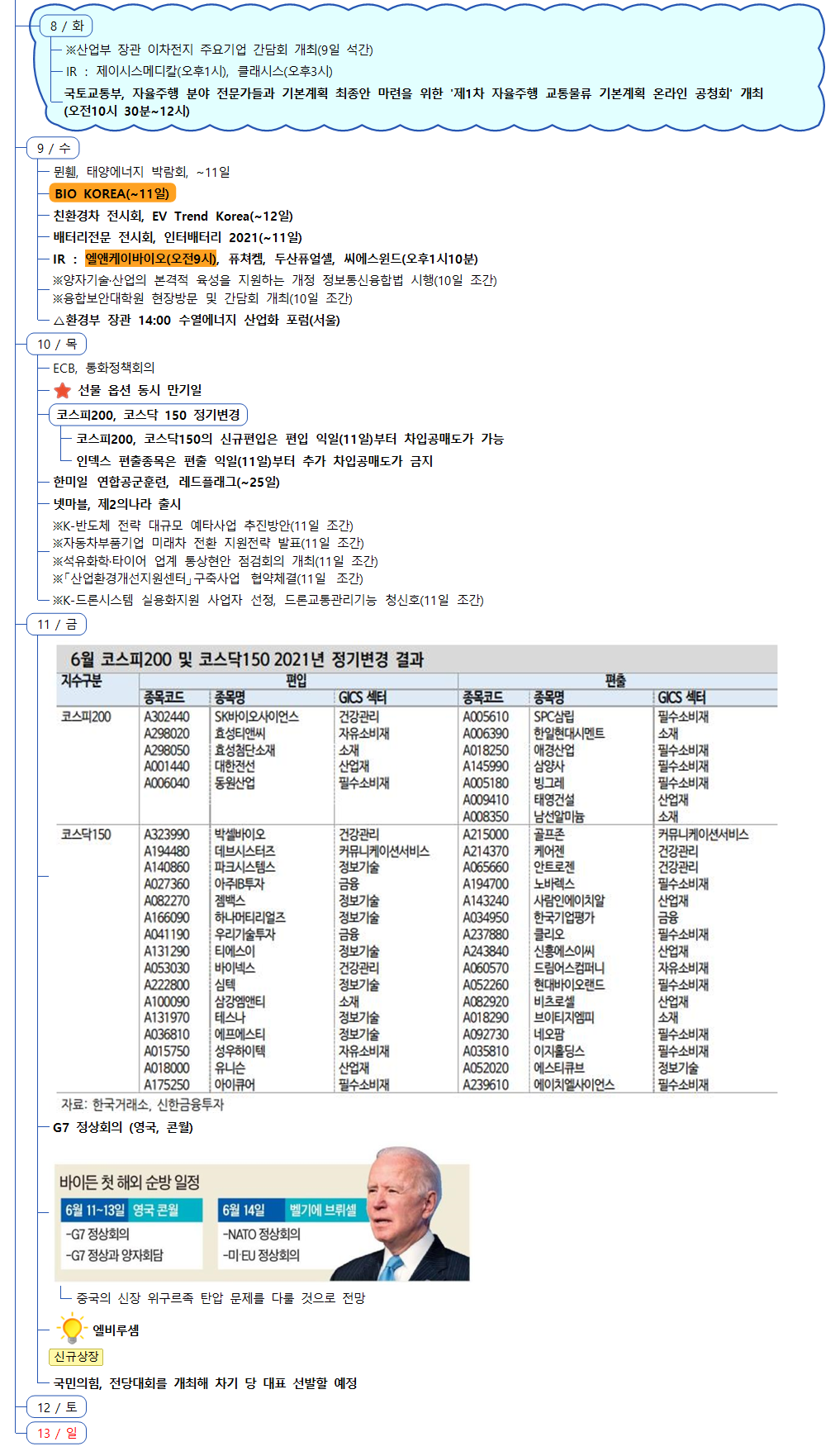Select the 양자기술·산업의 본격적 육성 topic
Viewport: 840px width, 1456px height.
(274, 280)
